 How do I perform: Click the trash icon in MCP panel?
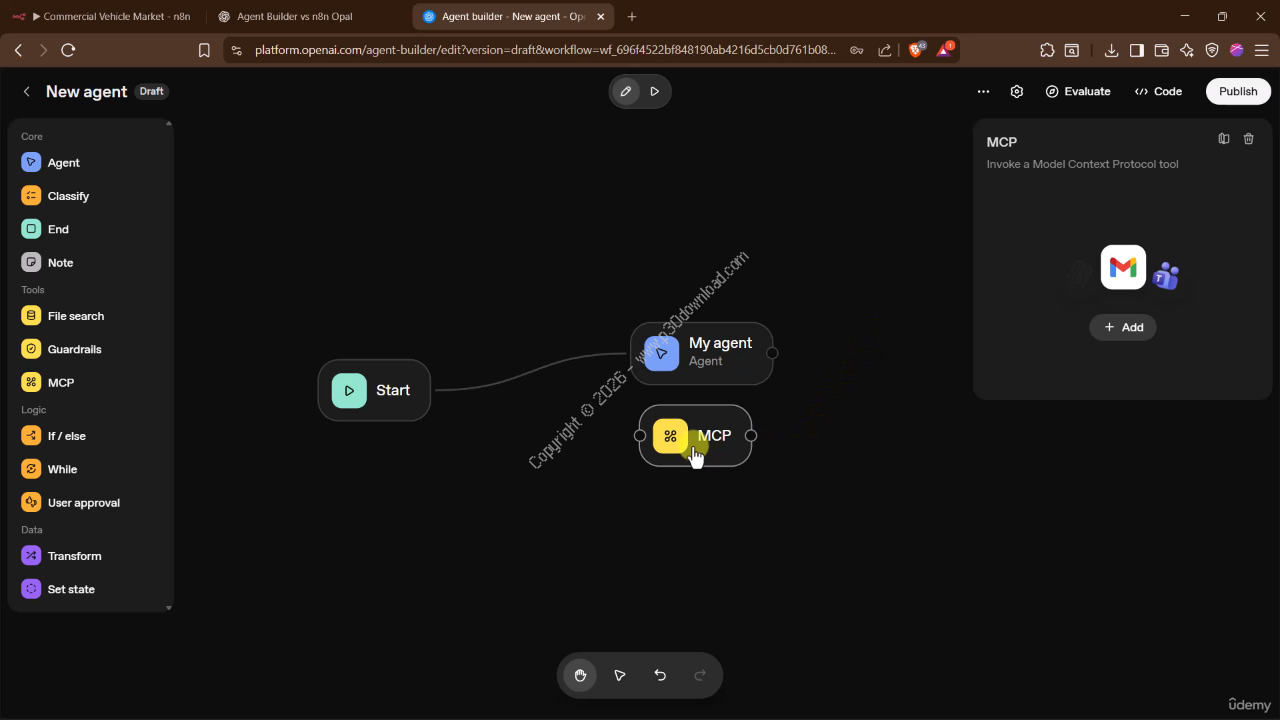pyautogui.click(x=1248, y=139)
